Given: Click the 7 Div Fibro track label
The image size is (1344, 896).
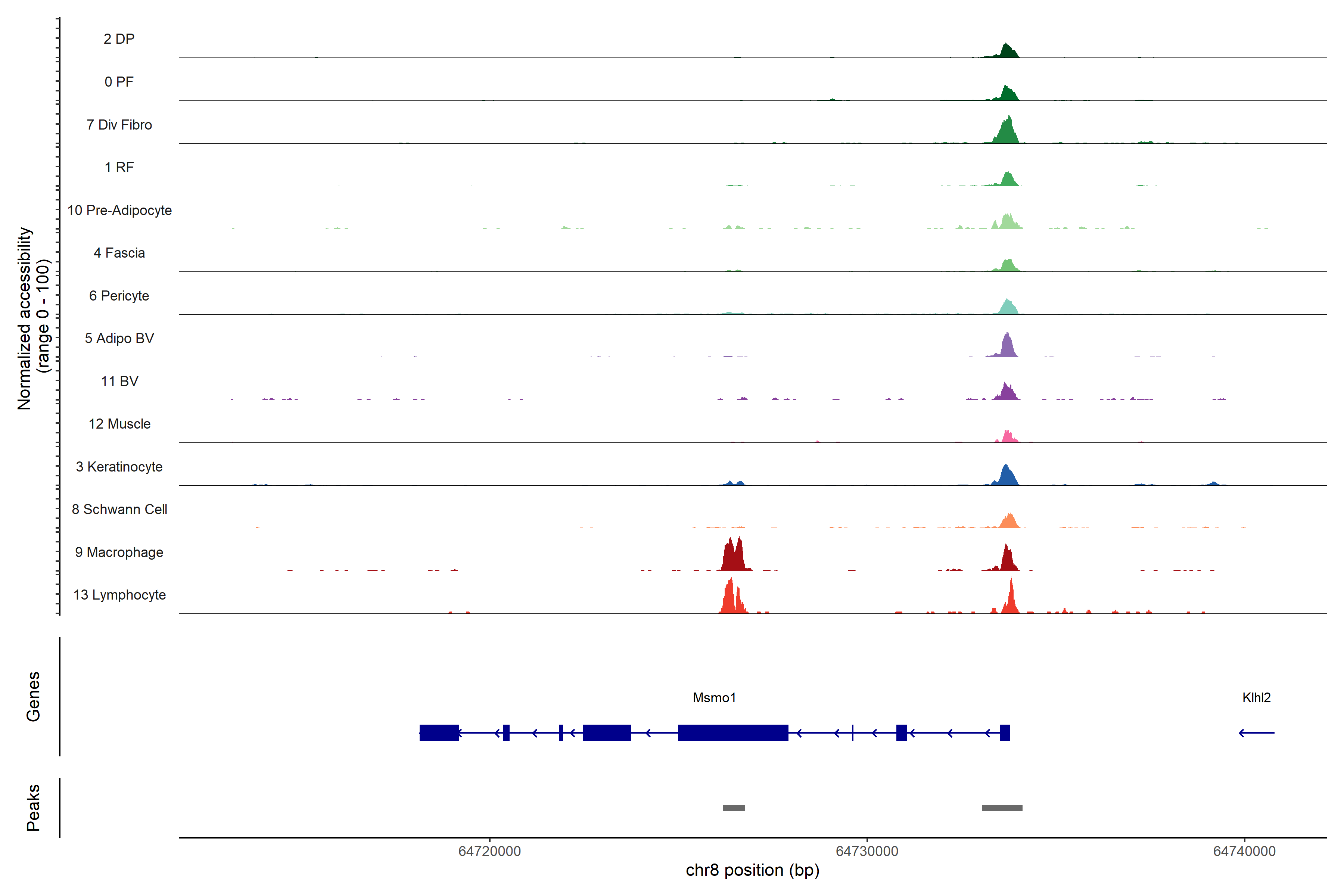Looking at the screenshot, I should [119, 125].
